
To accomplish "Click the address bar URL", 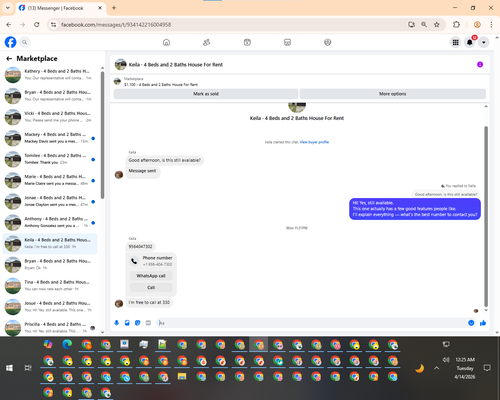I will [x=116, y=25].
